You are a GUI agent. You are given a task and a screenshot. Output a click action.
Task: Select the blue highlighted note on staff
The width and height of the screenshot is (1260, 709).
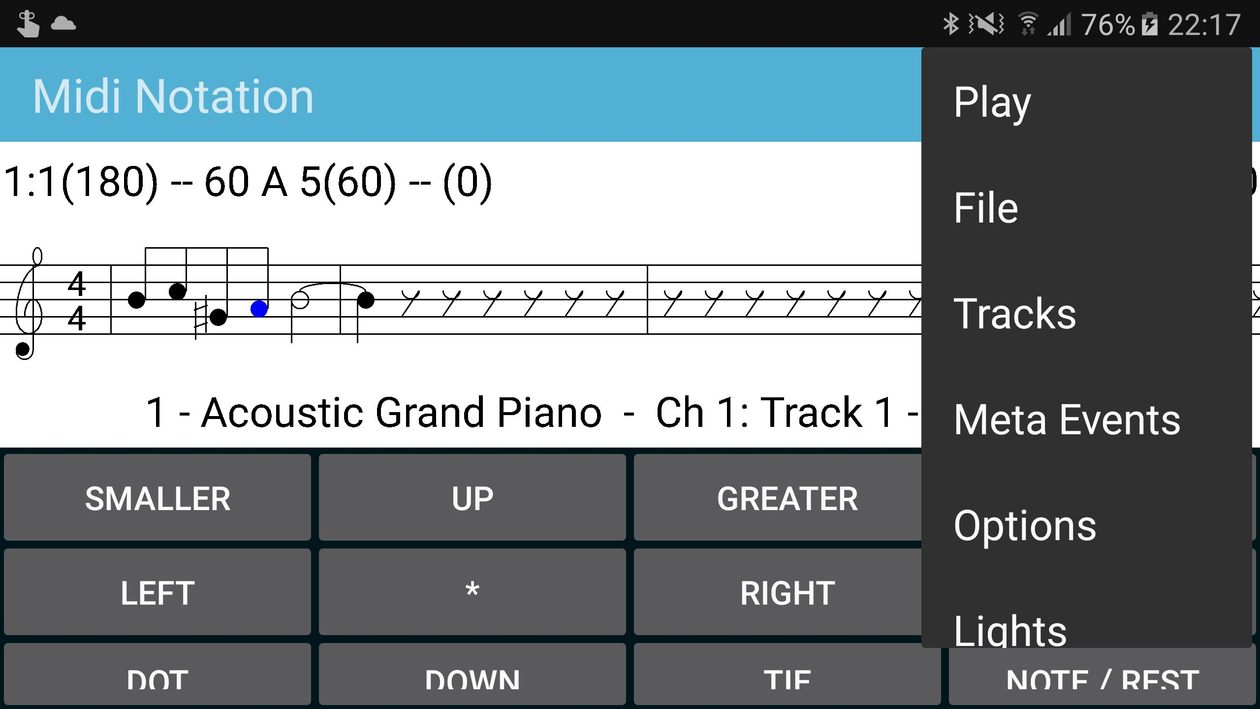coord(259,309)
